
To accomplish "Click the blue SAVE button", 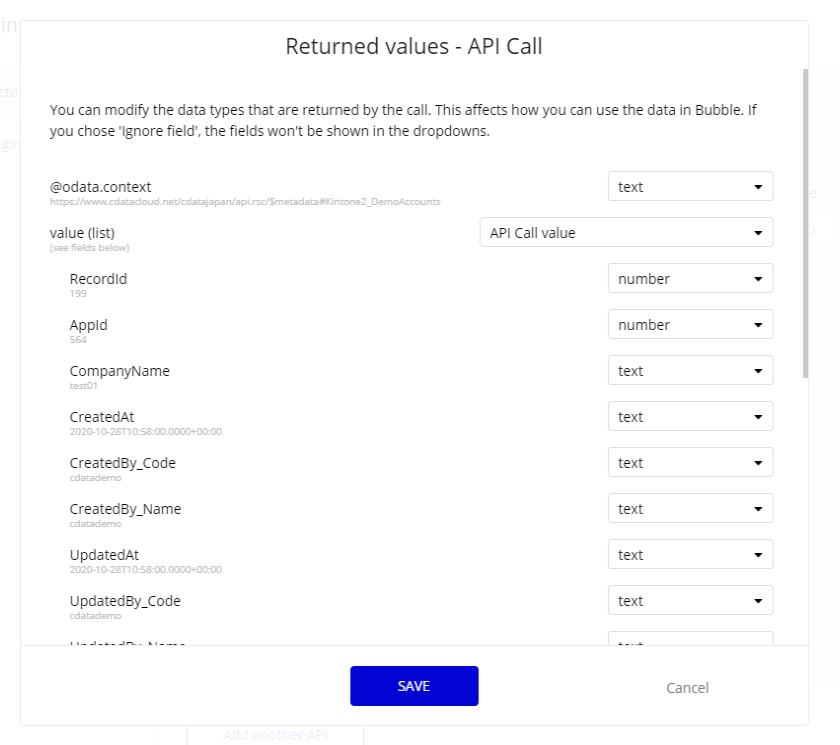I will [414, 686].
